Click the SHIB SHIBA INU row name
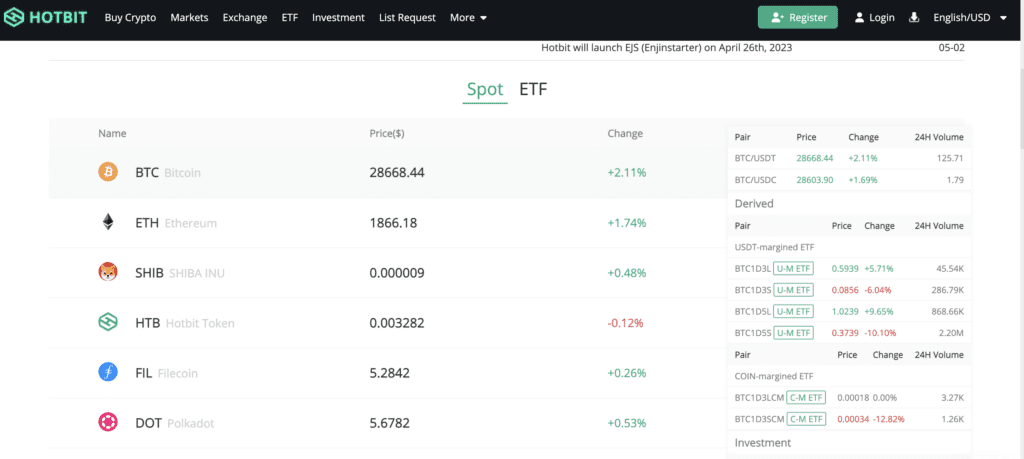This screenshot has width=1024, height=459. (180, 273)
